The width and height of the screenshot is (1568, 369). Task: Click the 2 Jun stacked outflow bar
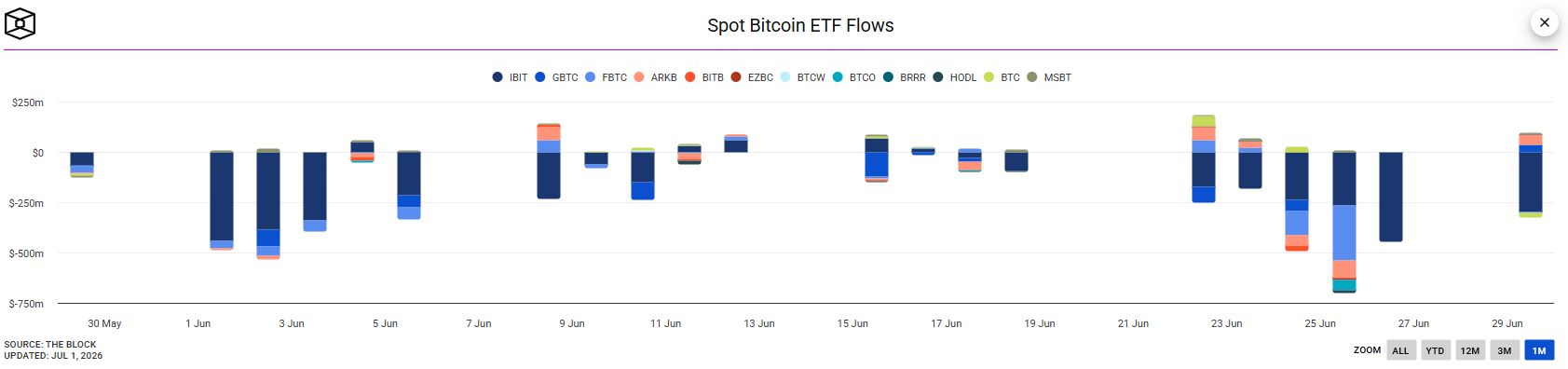click(x=268, y=203)
